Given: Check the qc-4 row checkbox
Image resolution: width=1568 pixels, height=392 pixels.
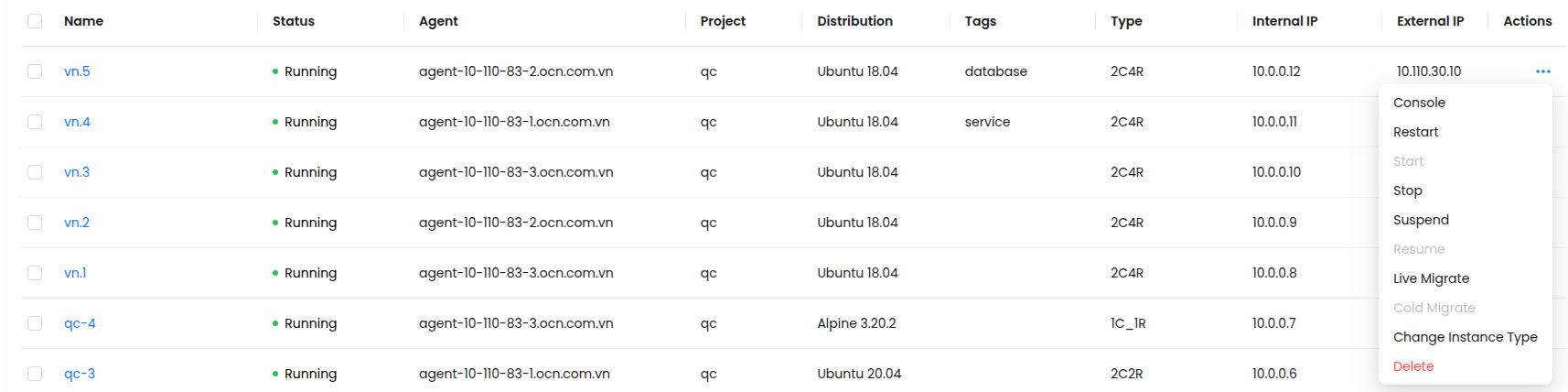Looking at the screenshot, I should coord(35,323).
